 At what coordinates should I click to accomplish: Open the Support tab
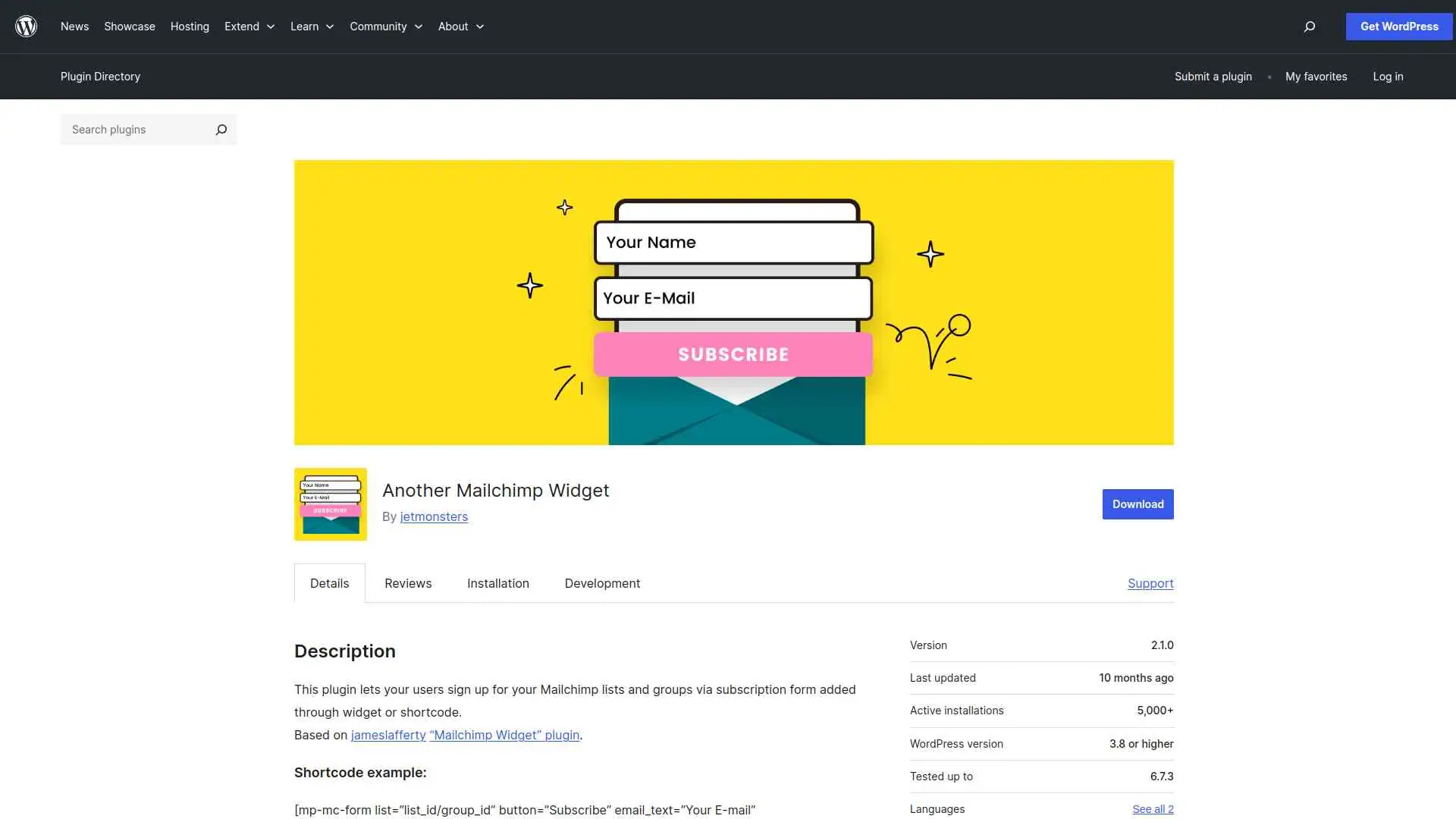point(1150,583)
